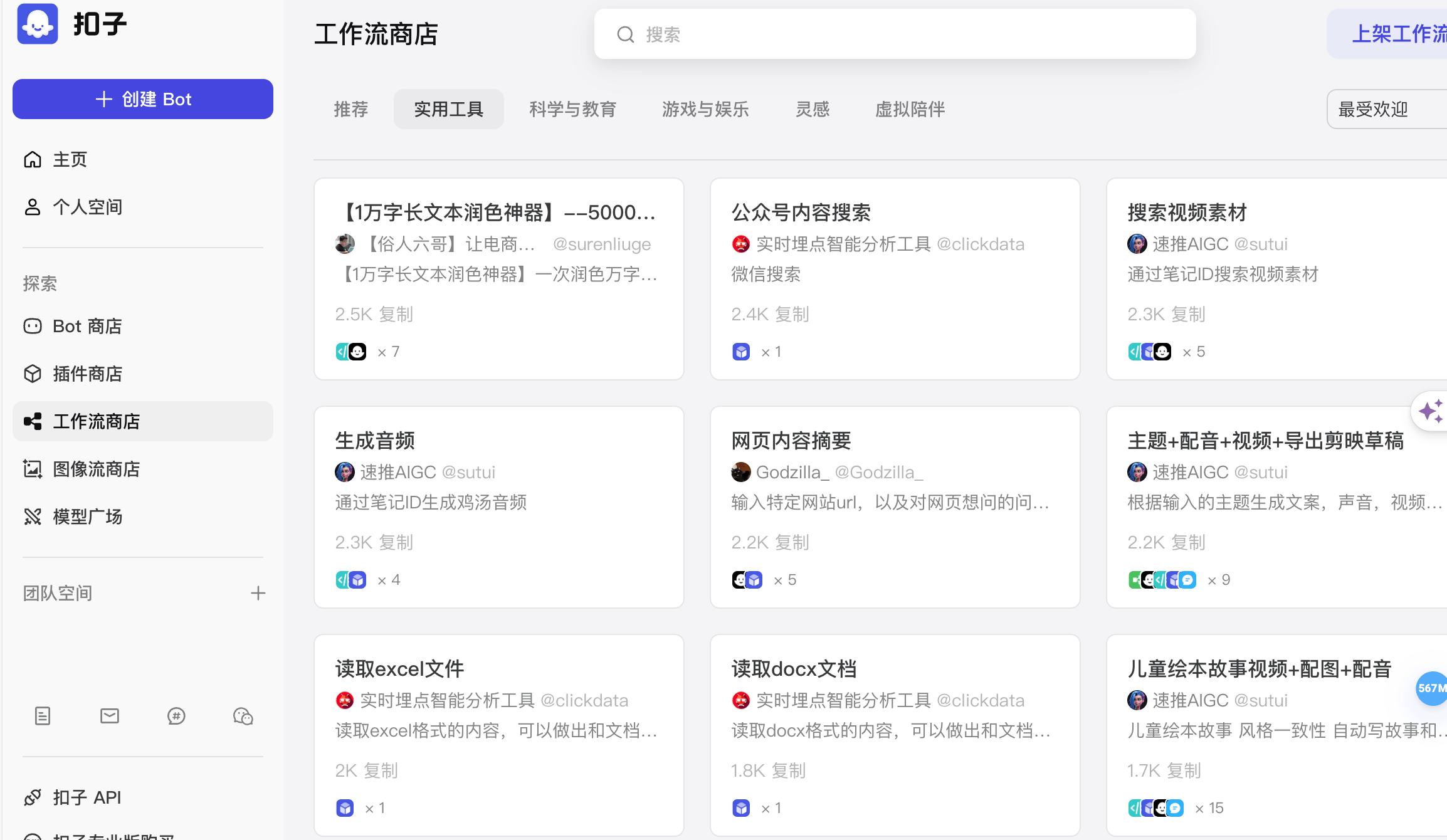Click the sparkle AI assistant floating icon
This screenshot has height=840, width=1447.
coord(1431,411)
